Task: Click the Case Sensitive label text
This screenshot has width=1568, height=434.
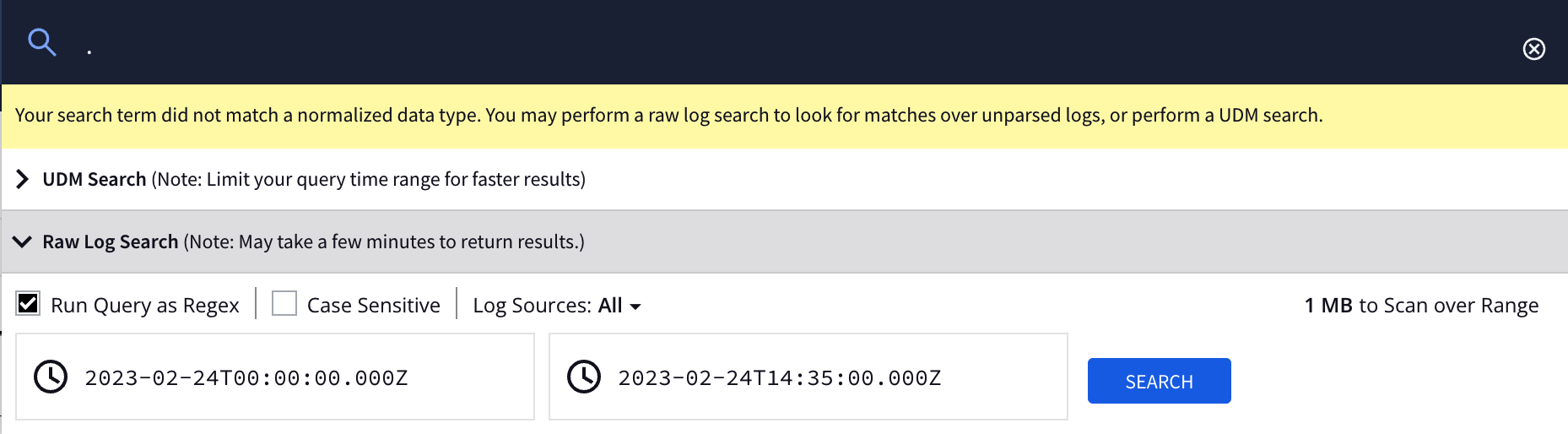Action: (x=374, y=305)
